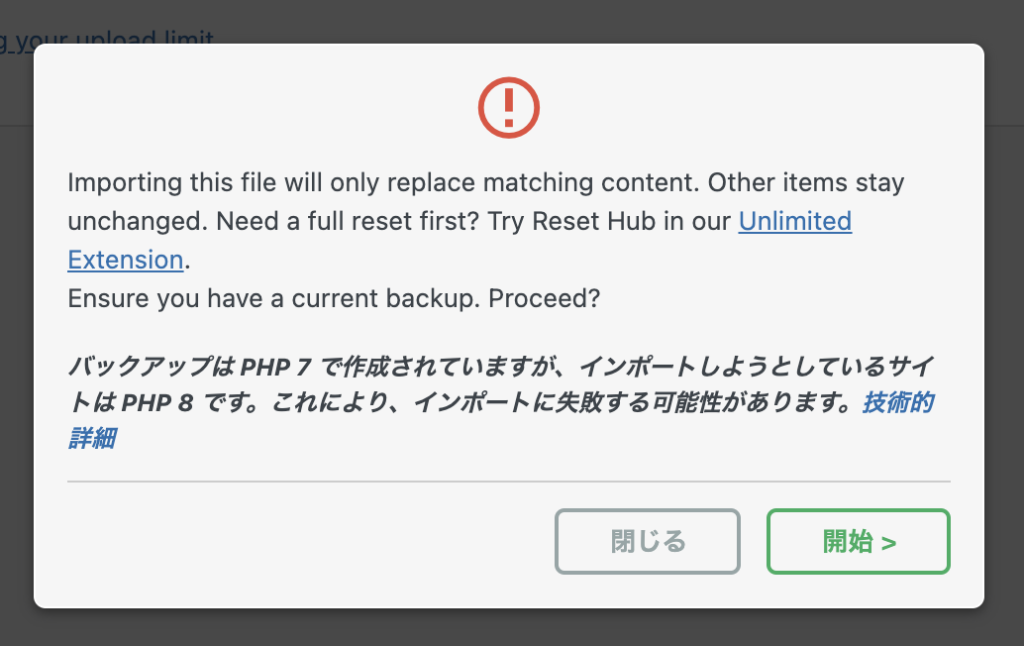Screen dimensions: 1024x646
Task: Click the 'Ensure you have a current backup' text
Action: pos(274,299)
